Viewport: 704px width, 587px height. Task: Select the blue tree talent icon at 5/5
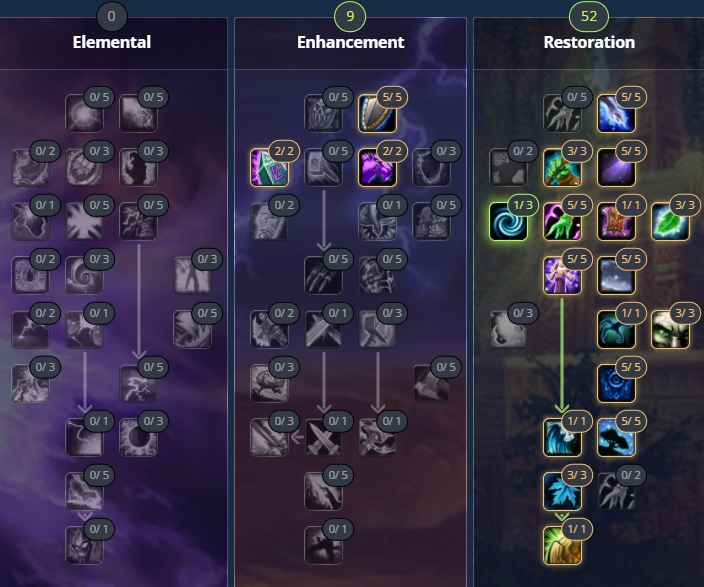[616, 437]
